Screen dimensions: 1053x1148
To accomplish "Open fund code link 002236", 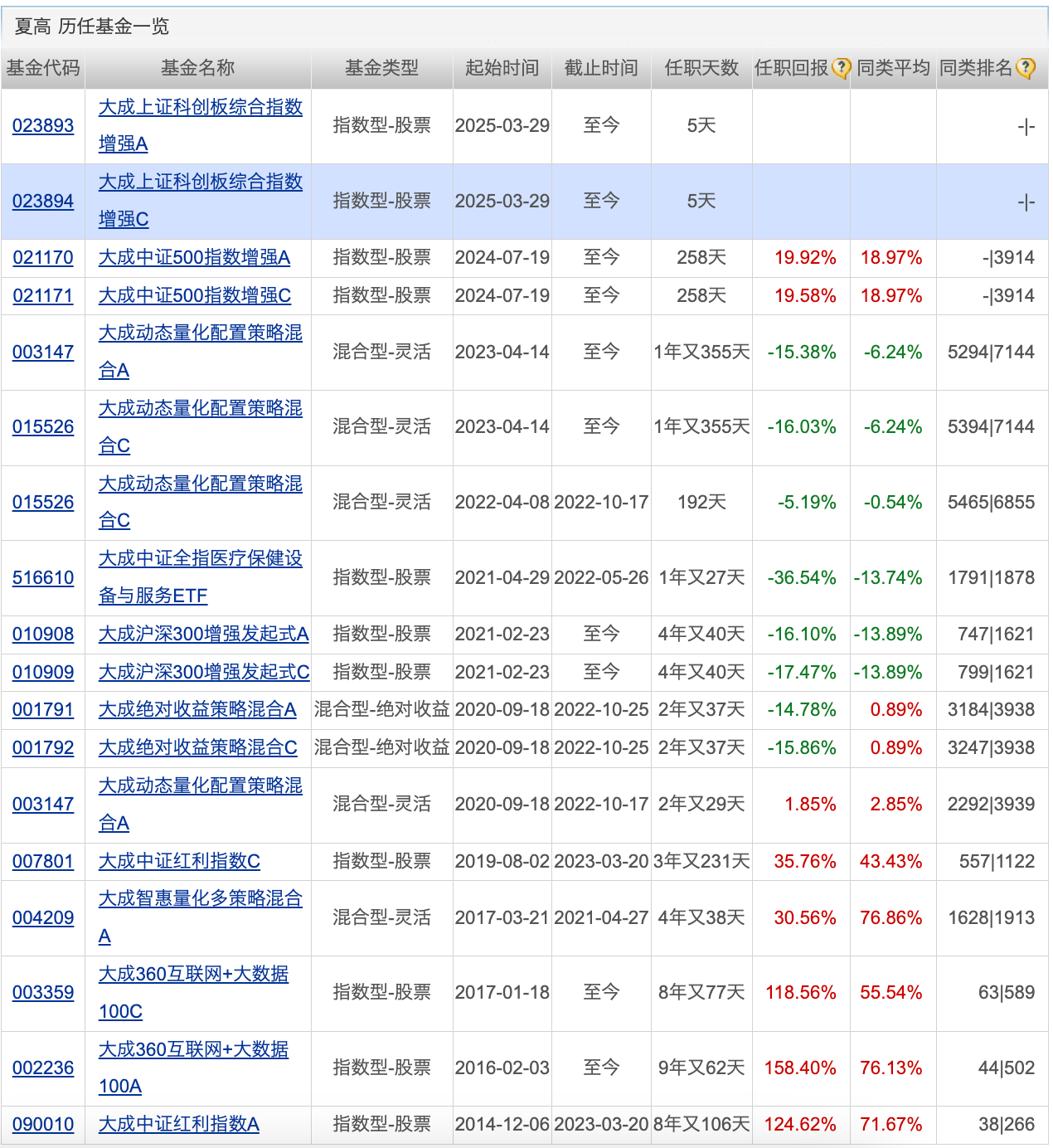I will pos(43,1068).
